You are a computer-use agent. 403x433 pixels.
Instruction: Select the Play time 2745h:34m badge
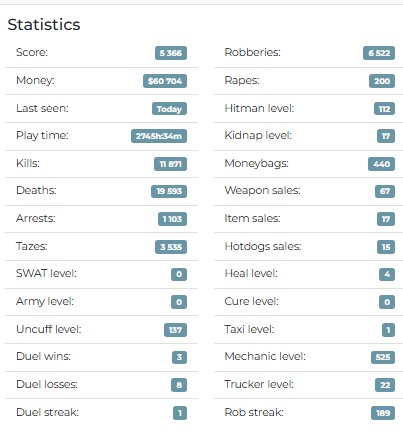[x=159, y=136]
